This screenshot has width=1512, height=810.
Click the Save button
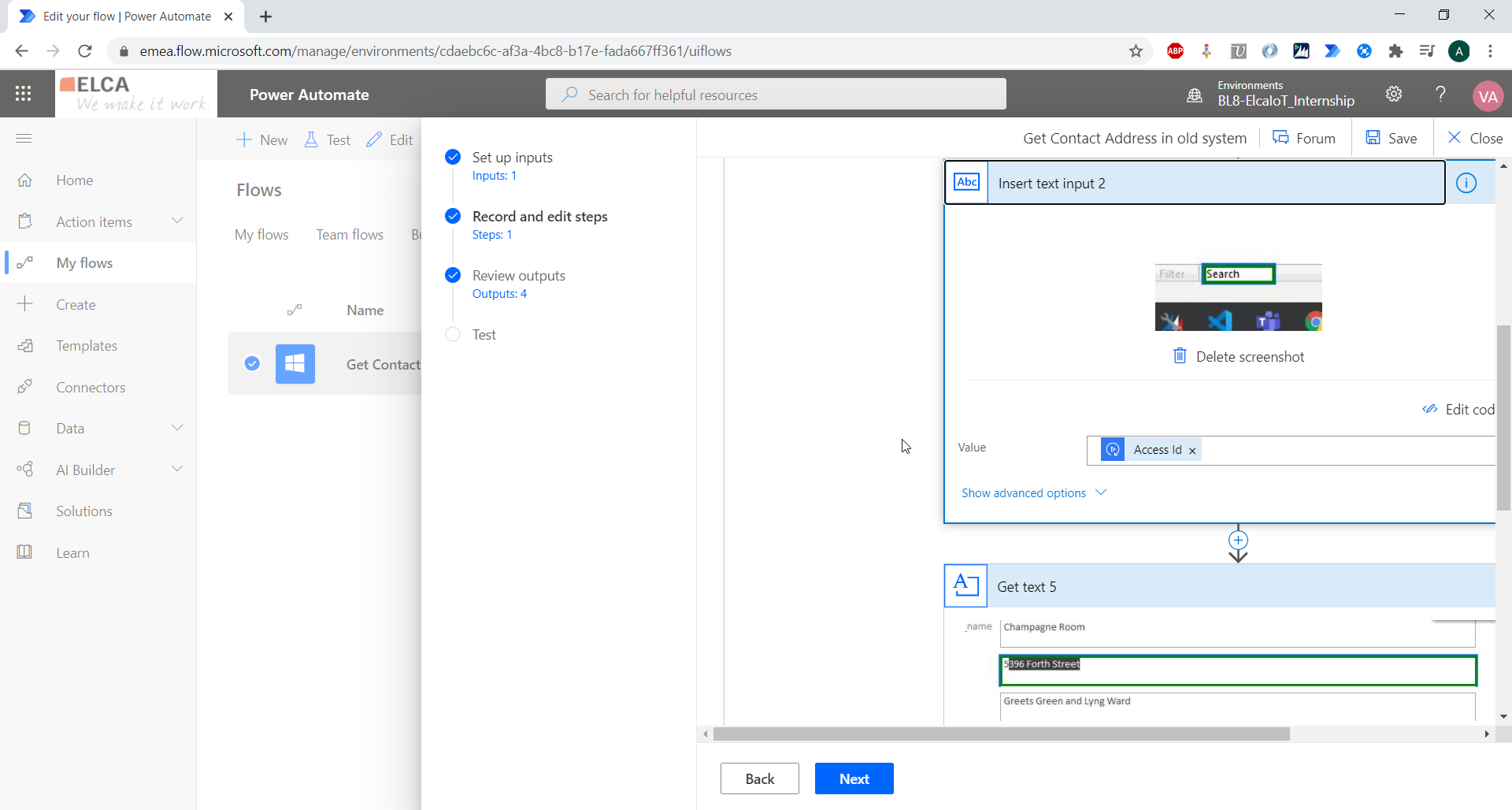tap(1392, 138)
